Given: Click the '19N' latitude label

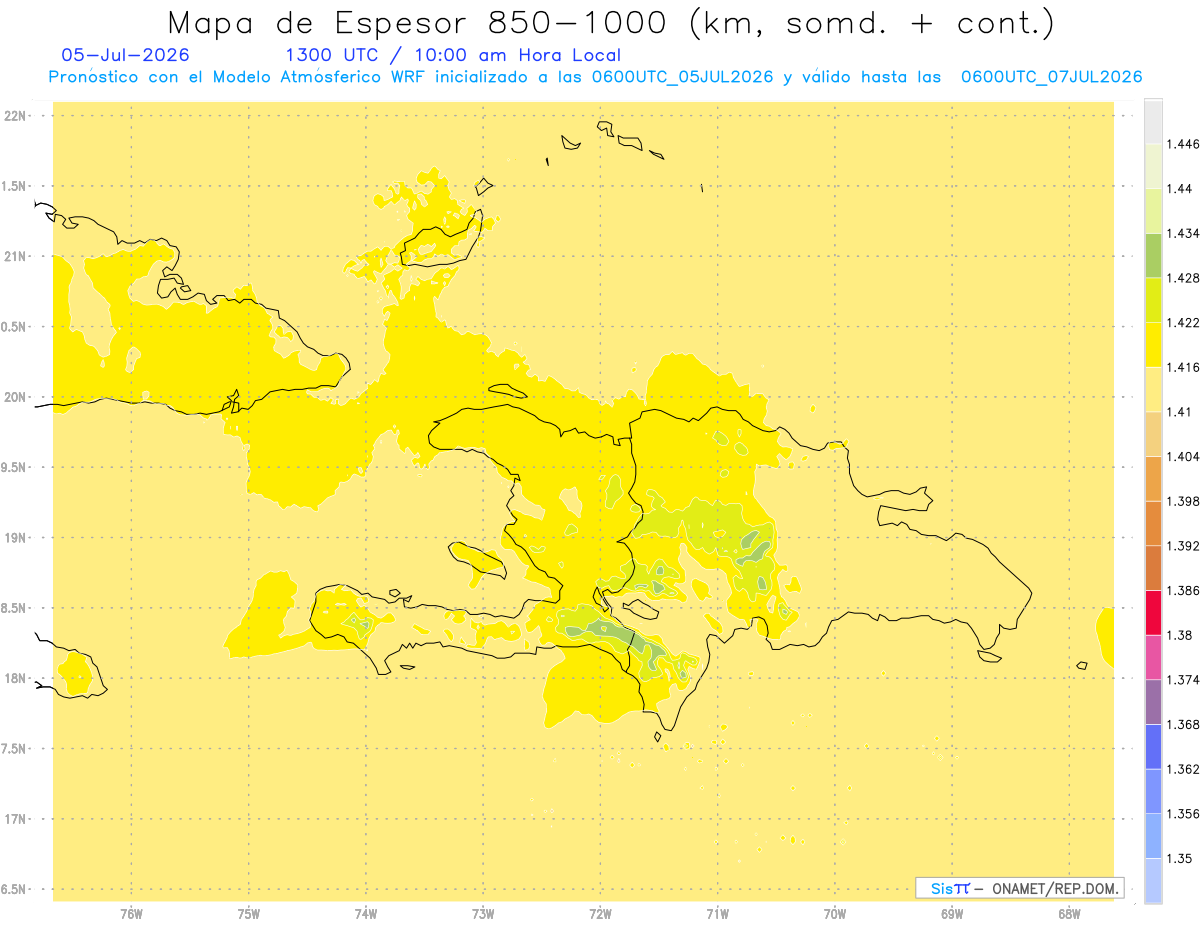Looking at the screenshot, I should (x=15, y=538).
